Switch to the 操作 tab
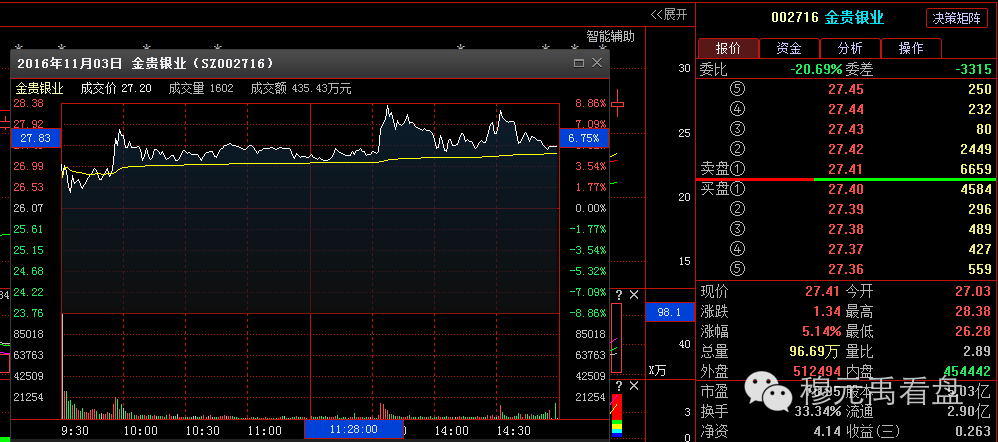The height and width of the screenshot is (442, 998). coord(911,48)
